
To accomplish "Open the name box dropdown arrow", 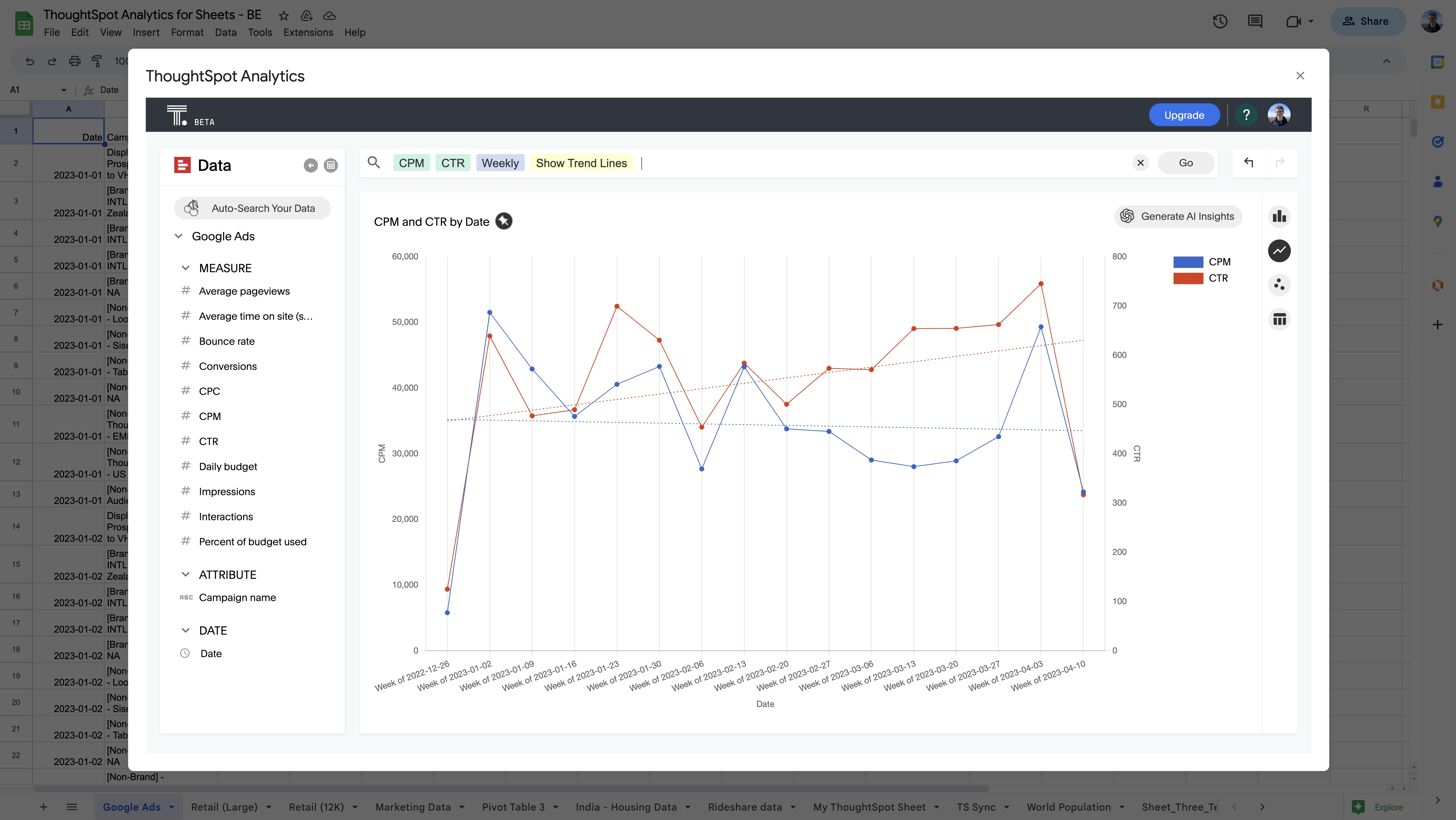I will (x=63, y=90).
